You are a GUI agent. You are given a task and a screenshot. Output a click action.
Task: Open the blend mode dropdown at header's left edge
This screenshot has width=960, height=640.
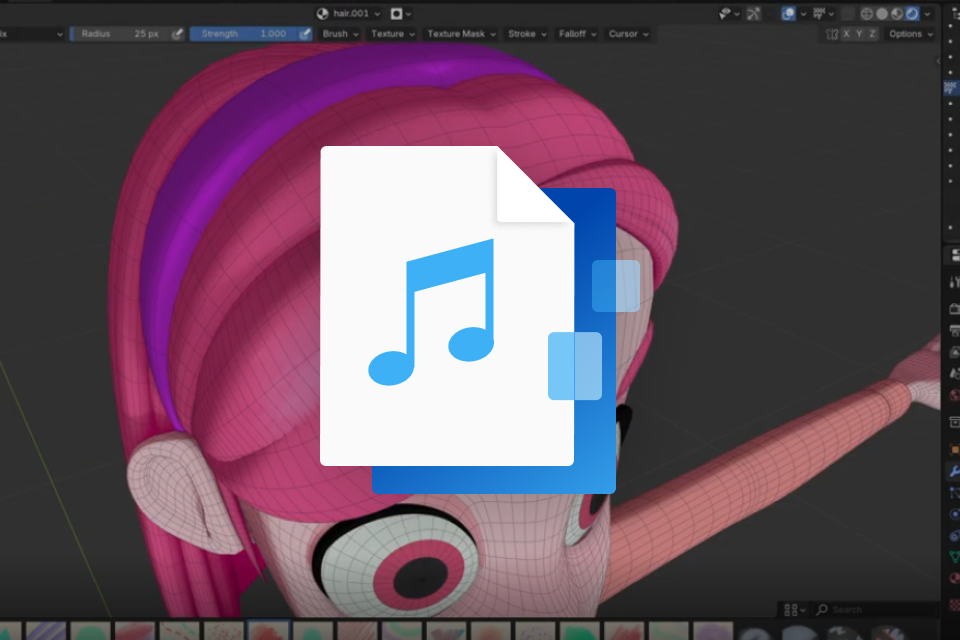pyautogui.click(x=32, y=34)
